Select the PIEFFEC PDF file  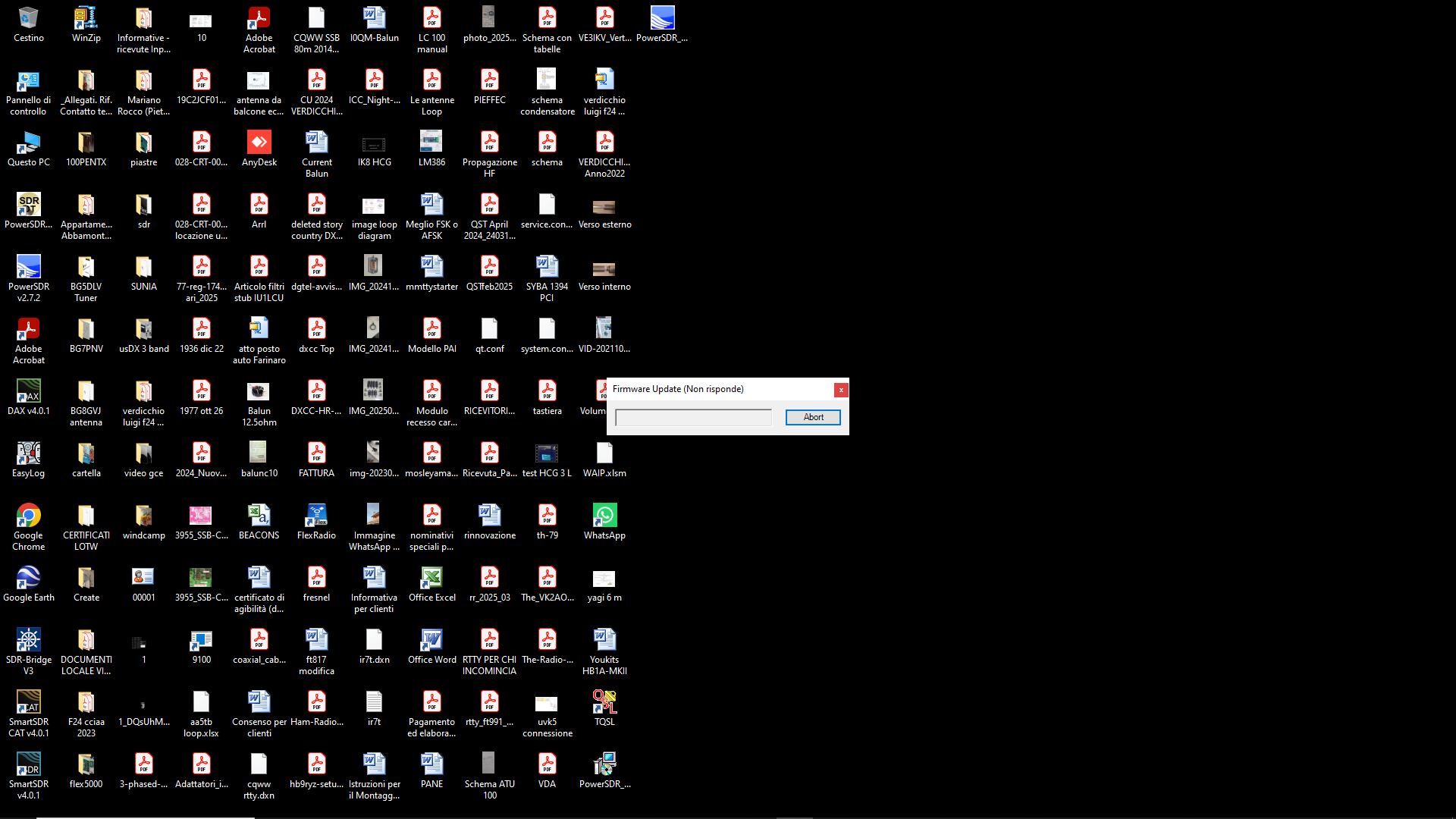pos(489,87)
